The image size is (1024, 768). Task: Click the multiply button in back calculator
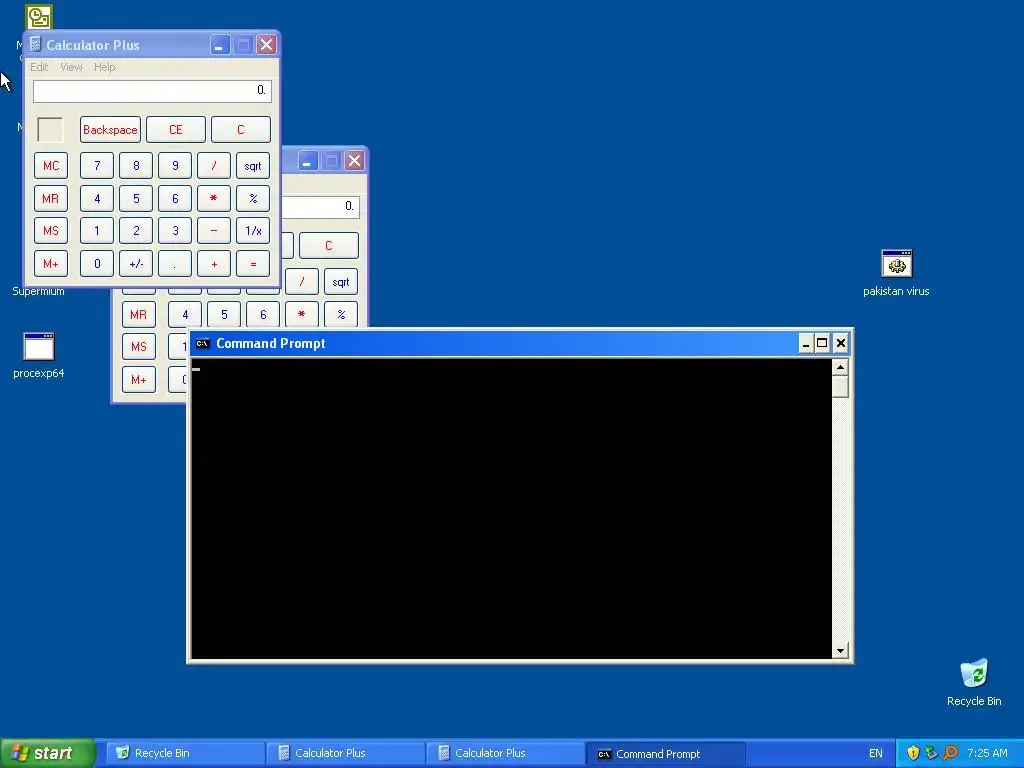point(302,315)
